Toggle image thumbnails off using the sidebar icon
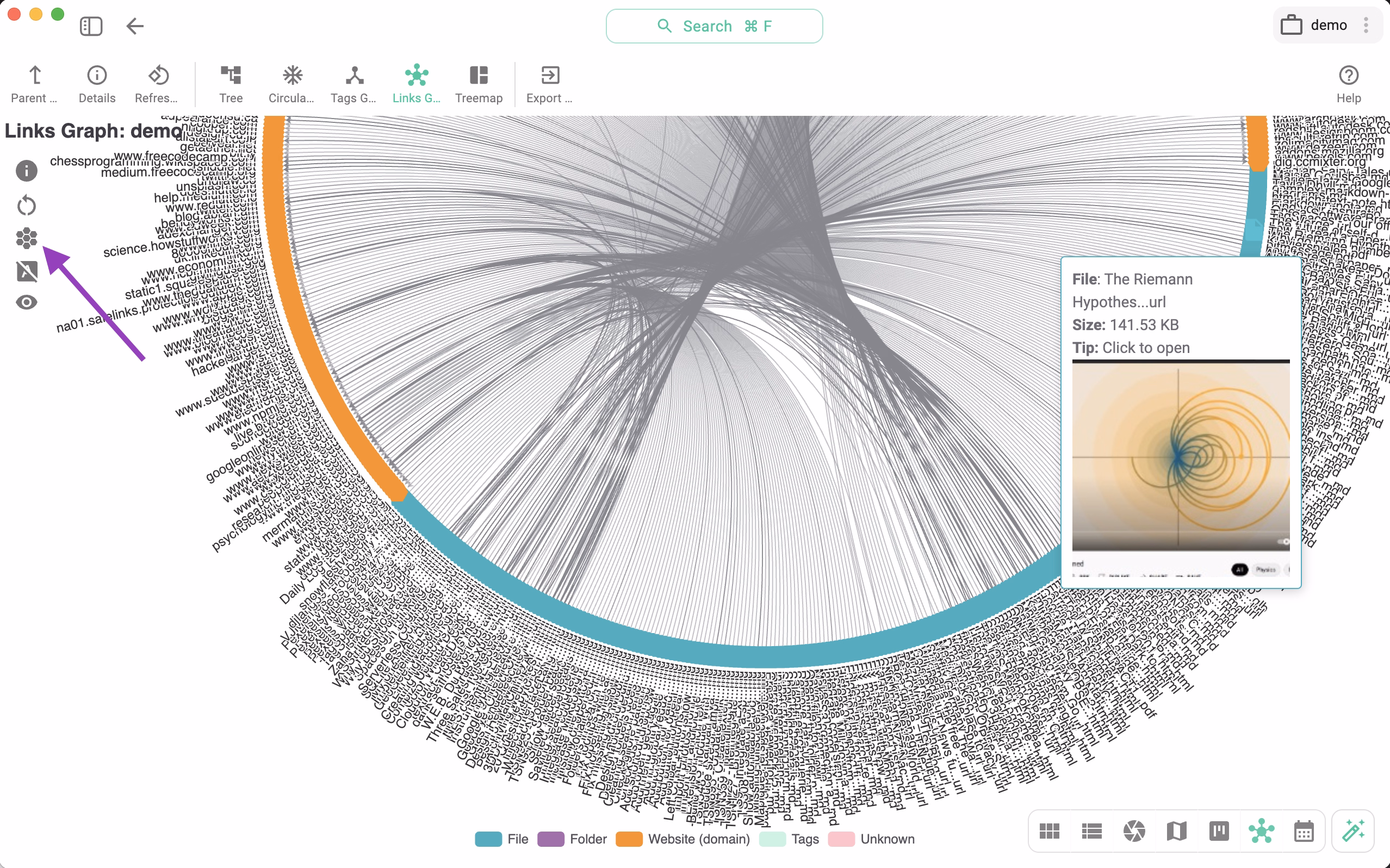This screenshot has width=1390, height=868. pos(27,271)
